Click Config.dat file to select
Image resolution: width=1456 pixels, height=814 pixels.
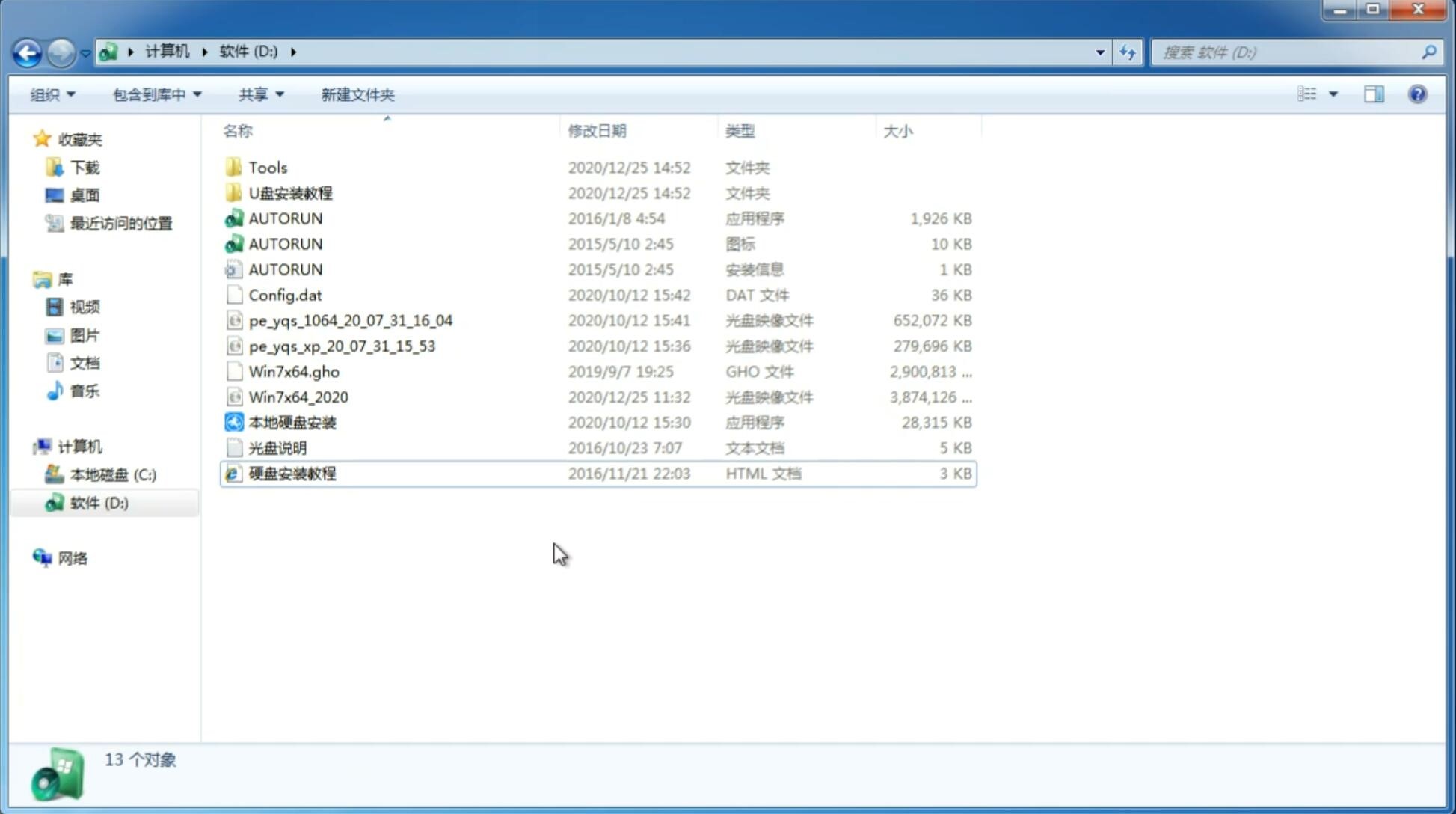point(285,295)
